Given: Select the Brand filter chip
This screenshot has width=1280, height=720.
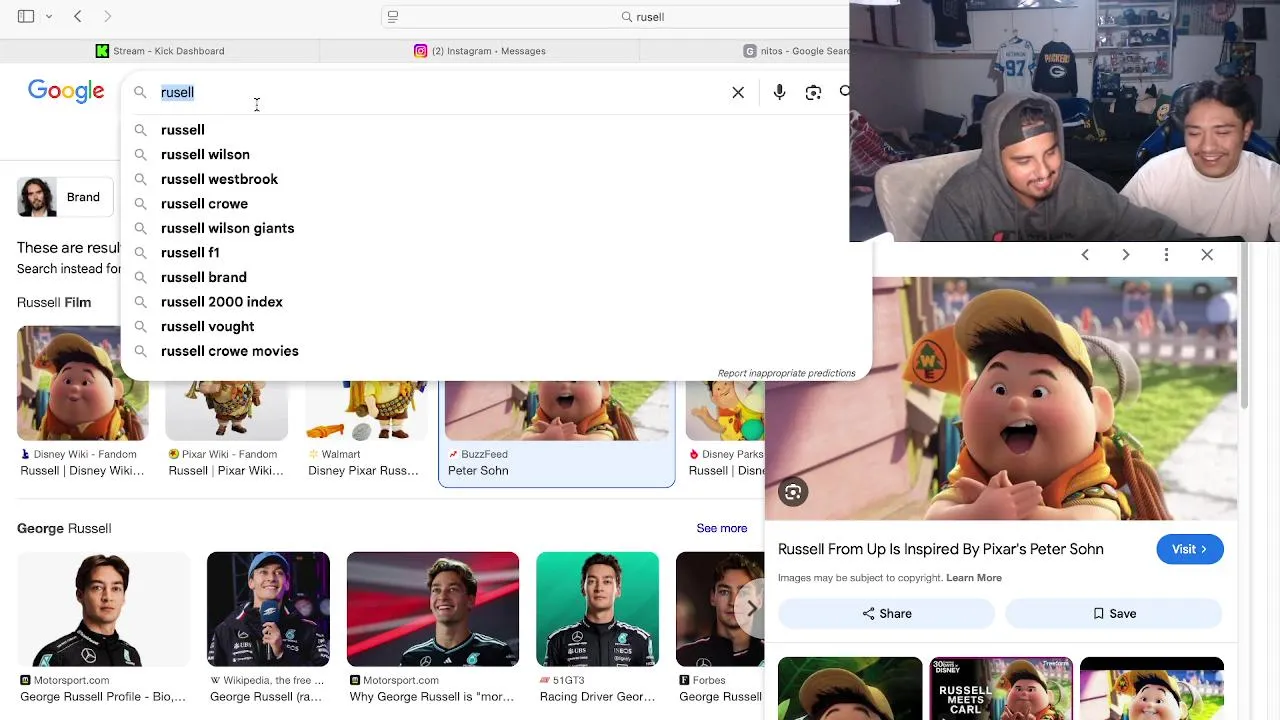Looking at the screenshot, I should coord(65,197).
